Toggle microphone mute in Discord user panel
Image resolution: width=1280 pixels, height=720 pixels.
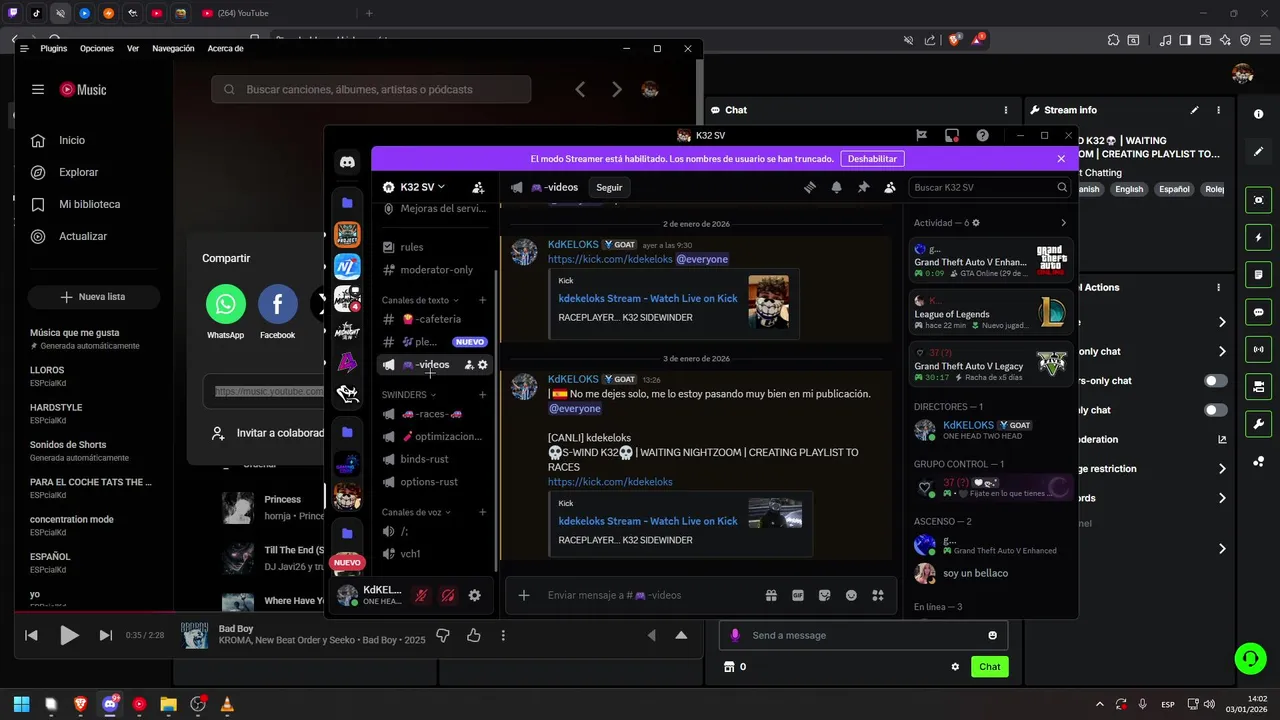click(x=422, y=595)
